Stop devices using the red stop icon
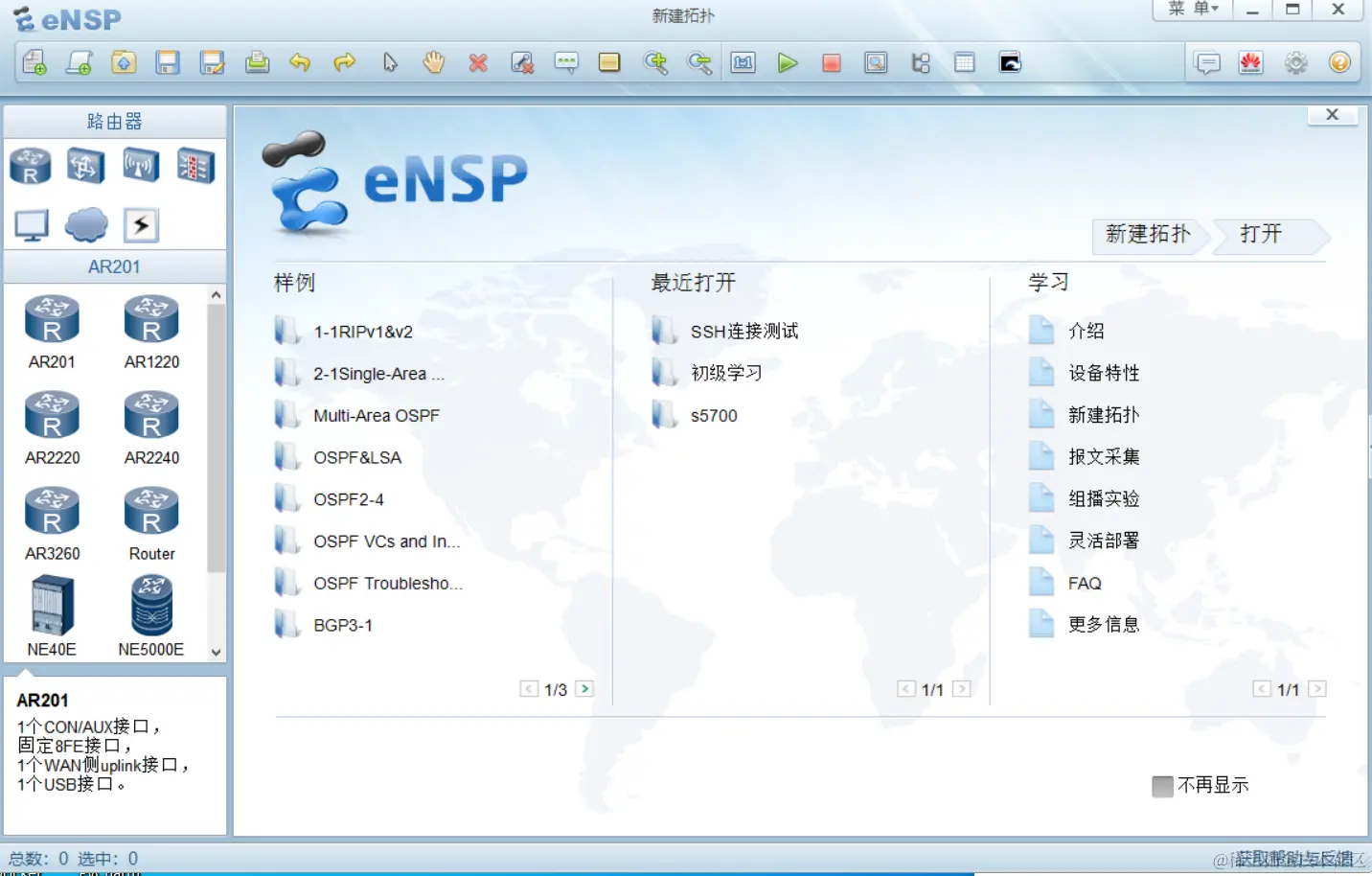The width and height of the screenshot is (1372, 876). pyautogui.click(x=832, y=62)
